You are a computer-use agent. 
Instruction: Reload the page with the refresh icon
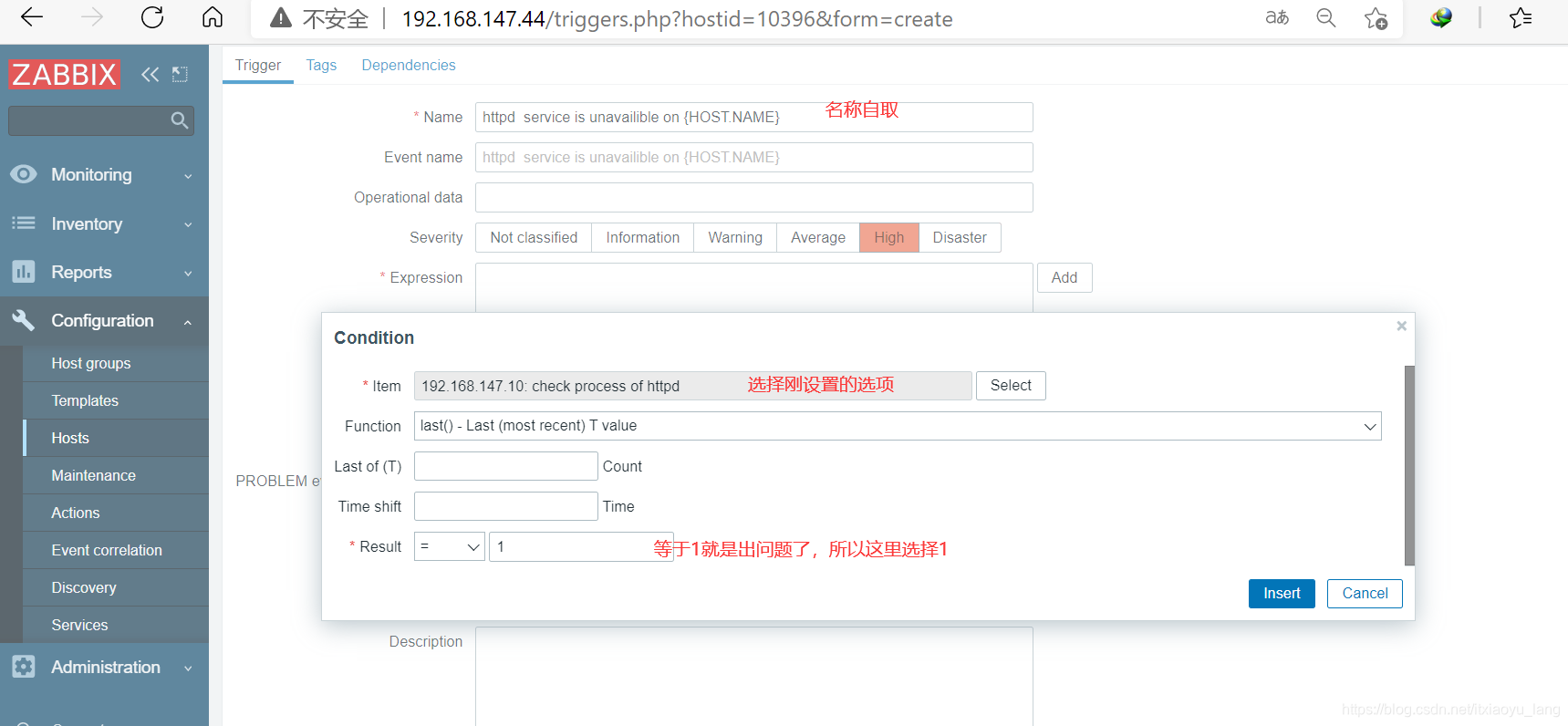click(x=152, y=17)
